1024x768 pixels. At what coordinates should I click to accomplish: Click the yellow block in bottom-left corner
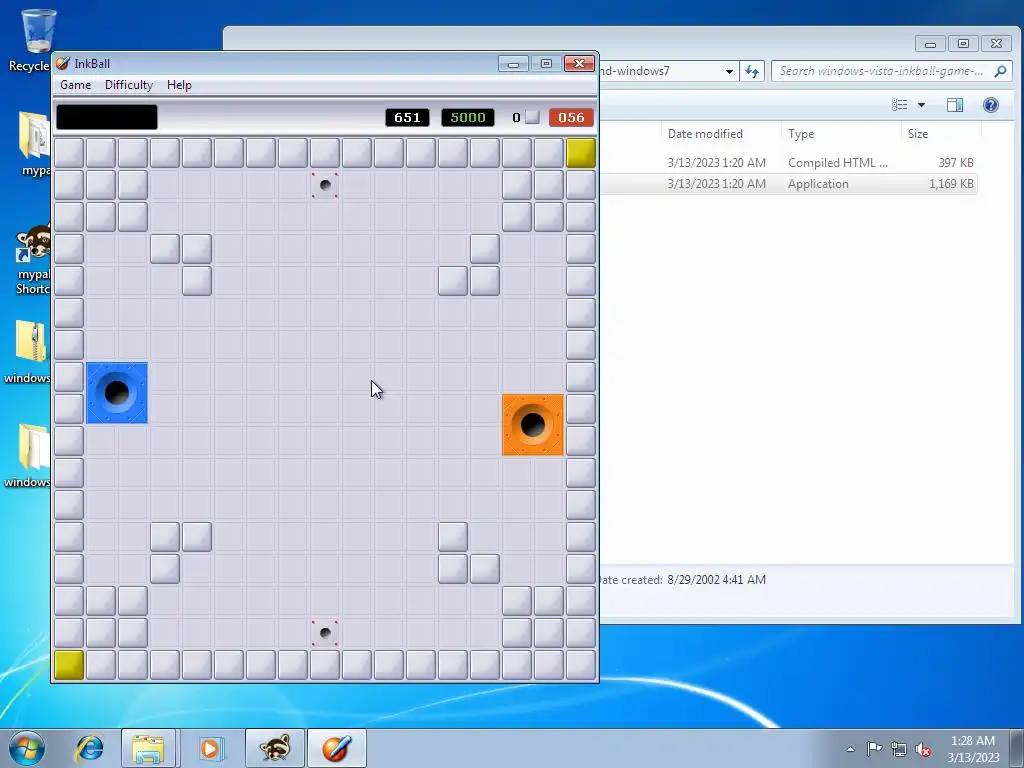[69, 665]
